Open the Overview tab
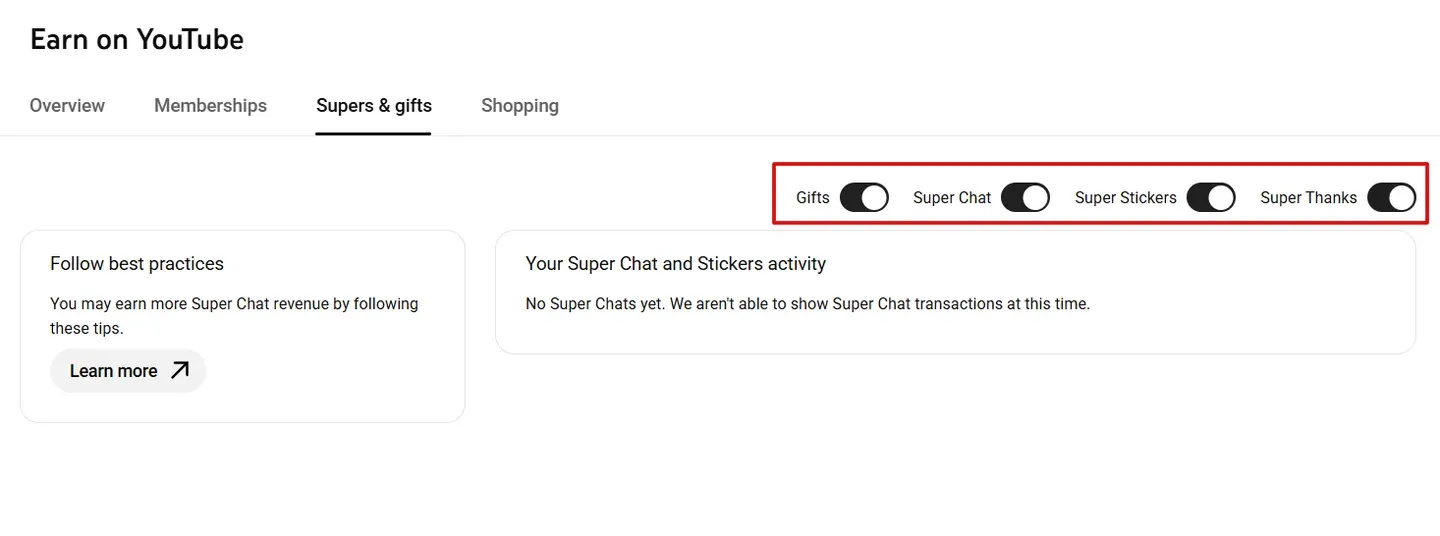 pos(67,106)
